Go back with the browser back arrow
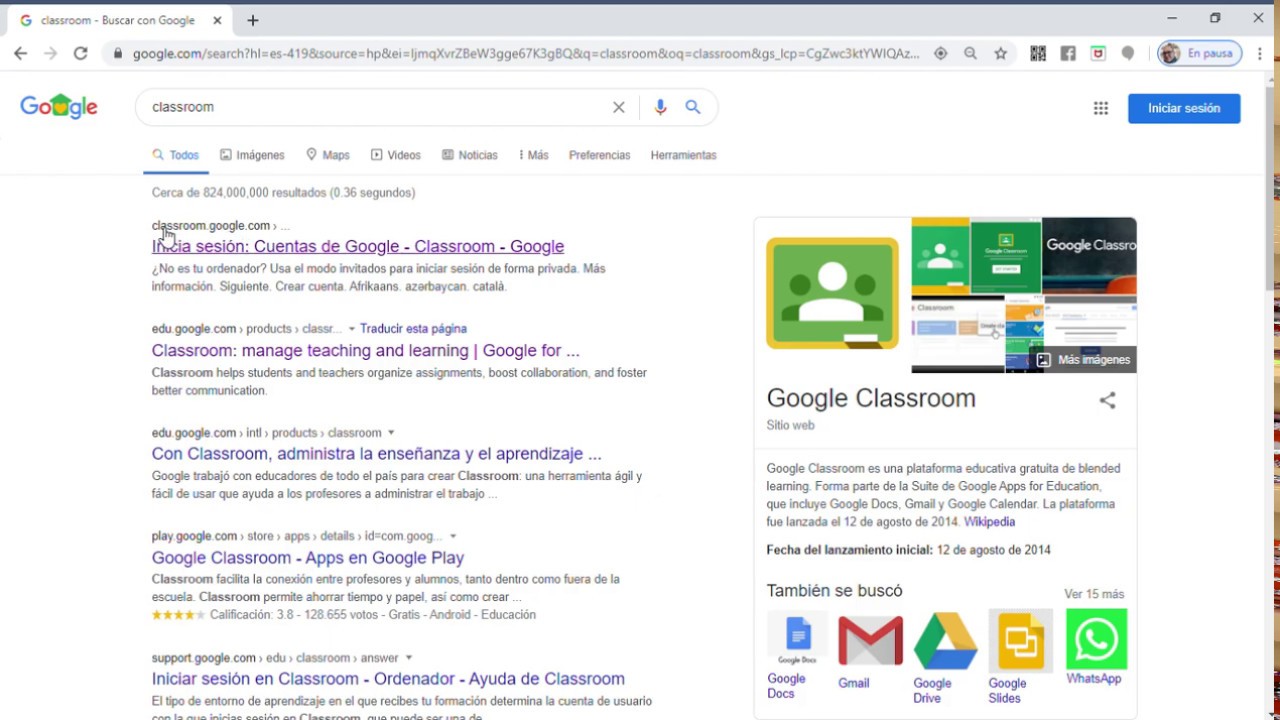This screenshot has width=1280, height=720. 21,53
